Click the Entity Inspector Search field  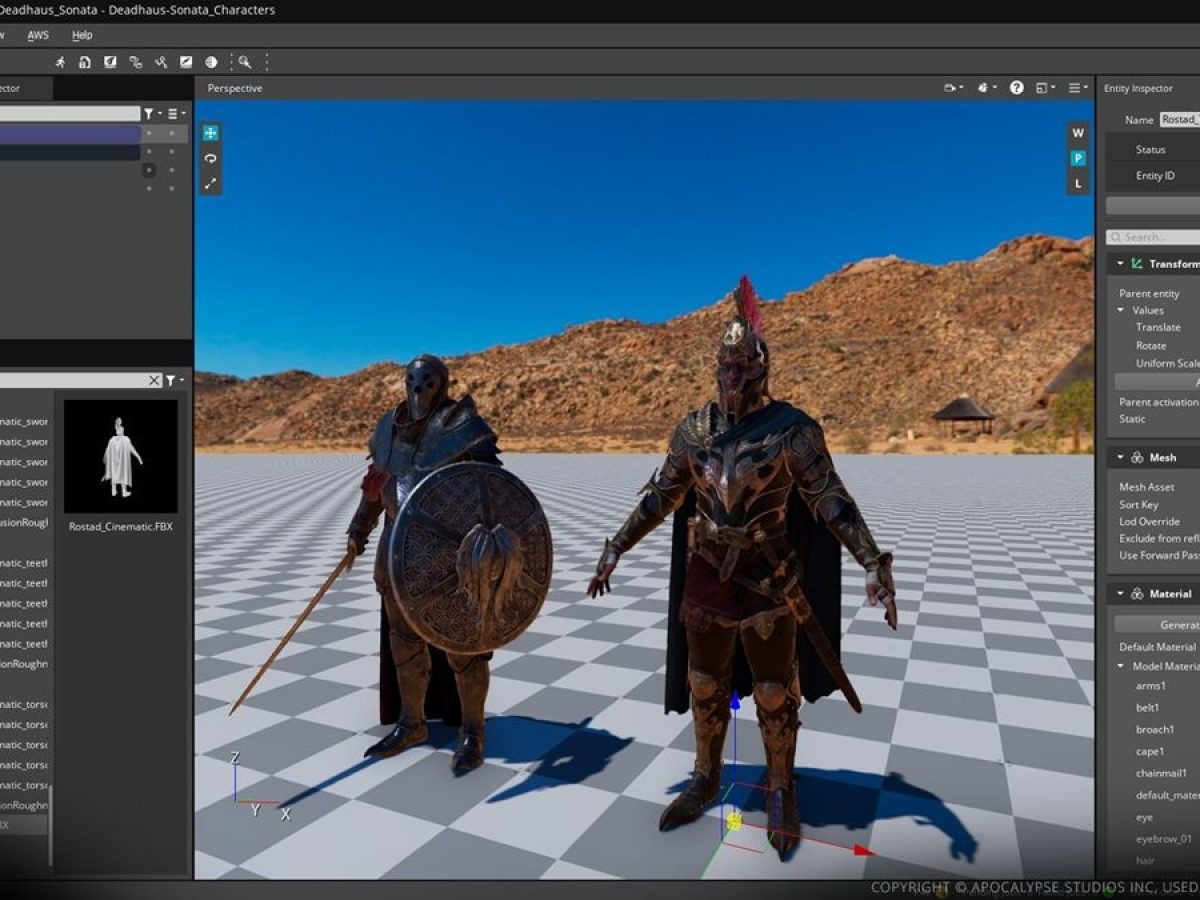(1153, 237)
